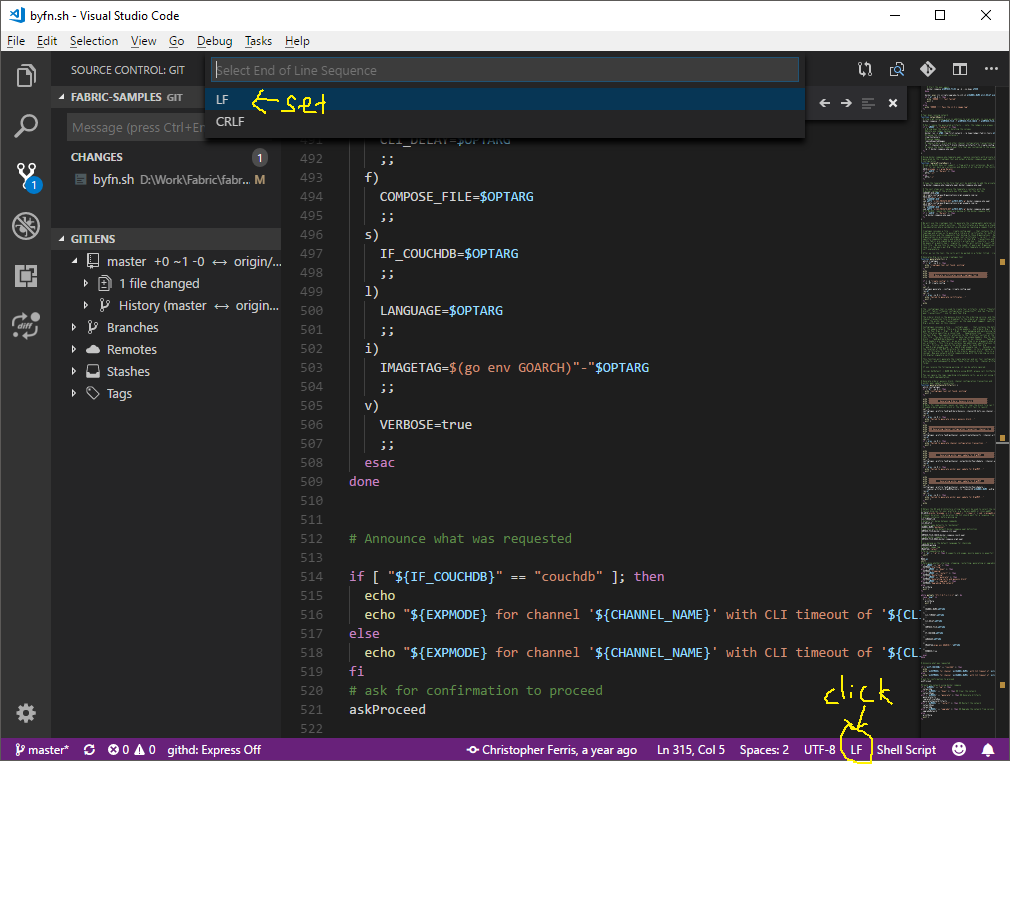Open the Selection menu
1010x902 pixels.
[94, 41]
